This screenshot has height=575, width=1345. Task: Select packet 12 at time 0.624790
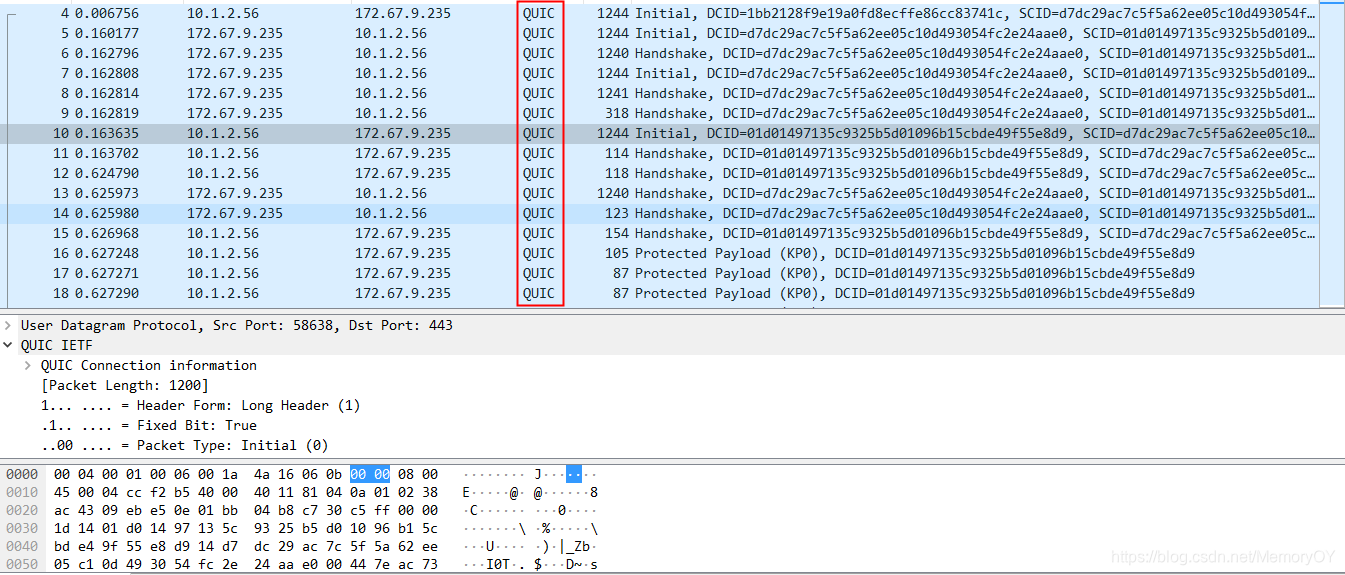click(x=660, y=173)
